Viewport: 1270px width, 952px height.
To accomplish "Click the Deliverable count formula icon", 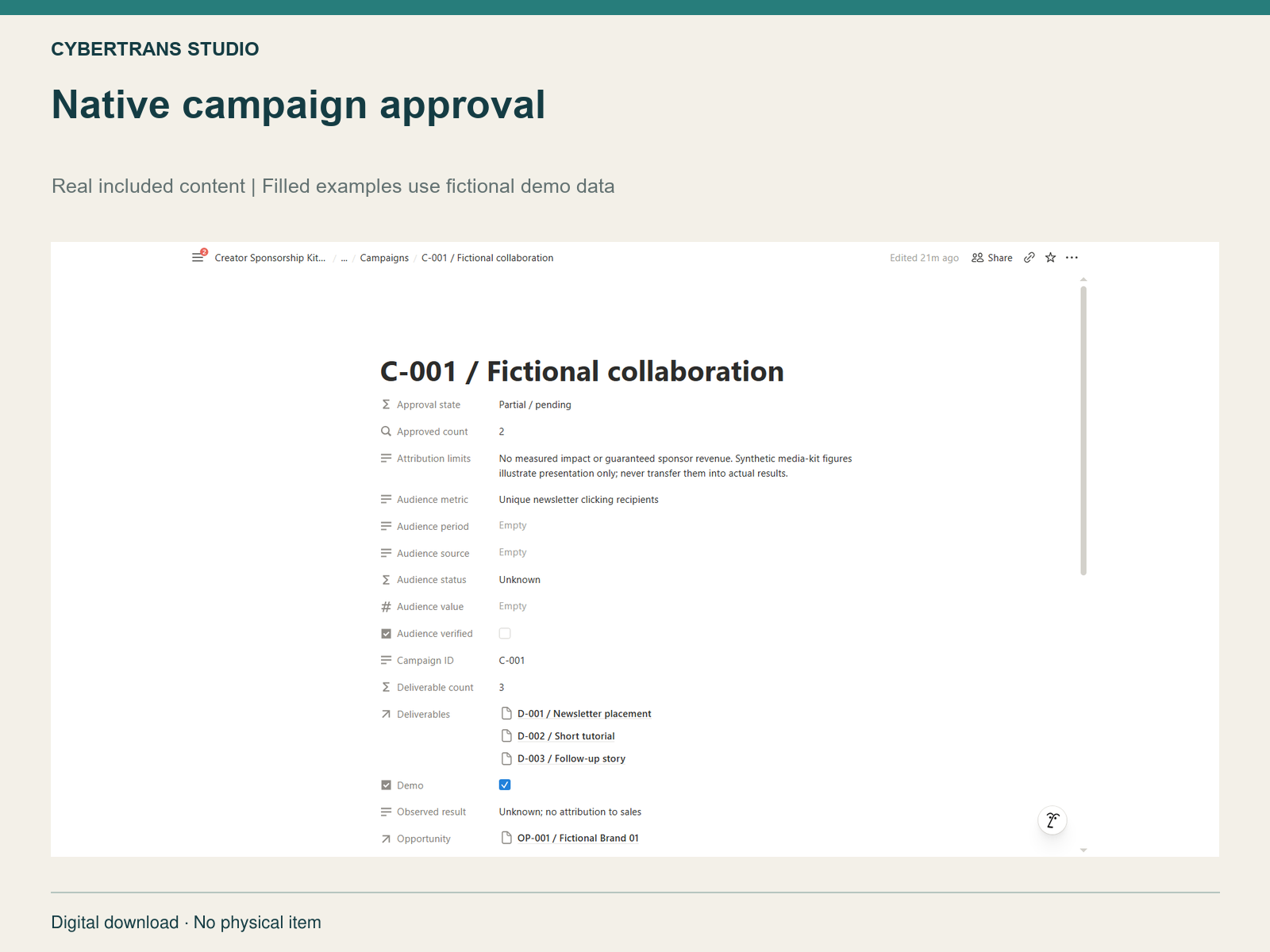I will tap(386, 688).
